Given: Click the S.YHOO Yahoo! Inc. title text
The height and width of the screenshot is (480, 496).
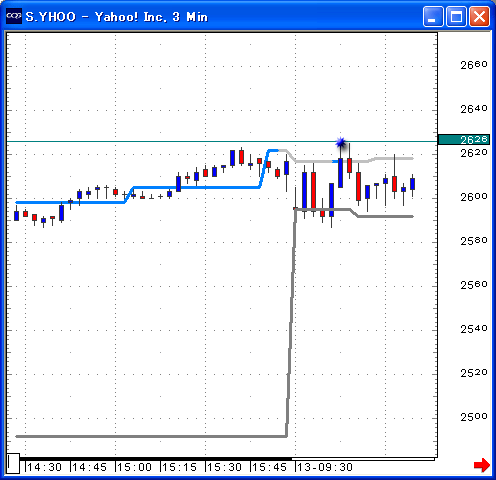Looking at the screenshot, I should point(117,17).
